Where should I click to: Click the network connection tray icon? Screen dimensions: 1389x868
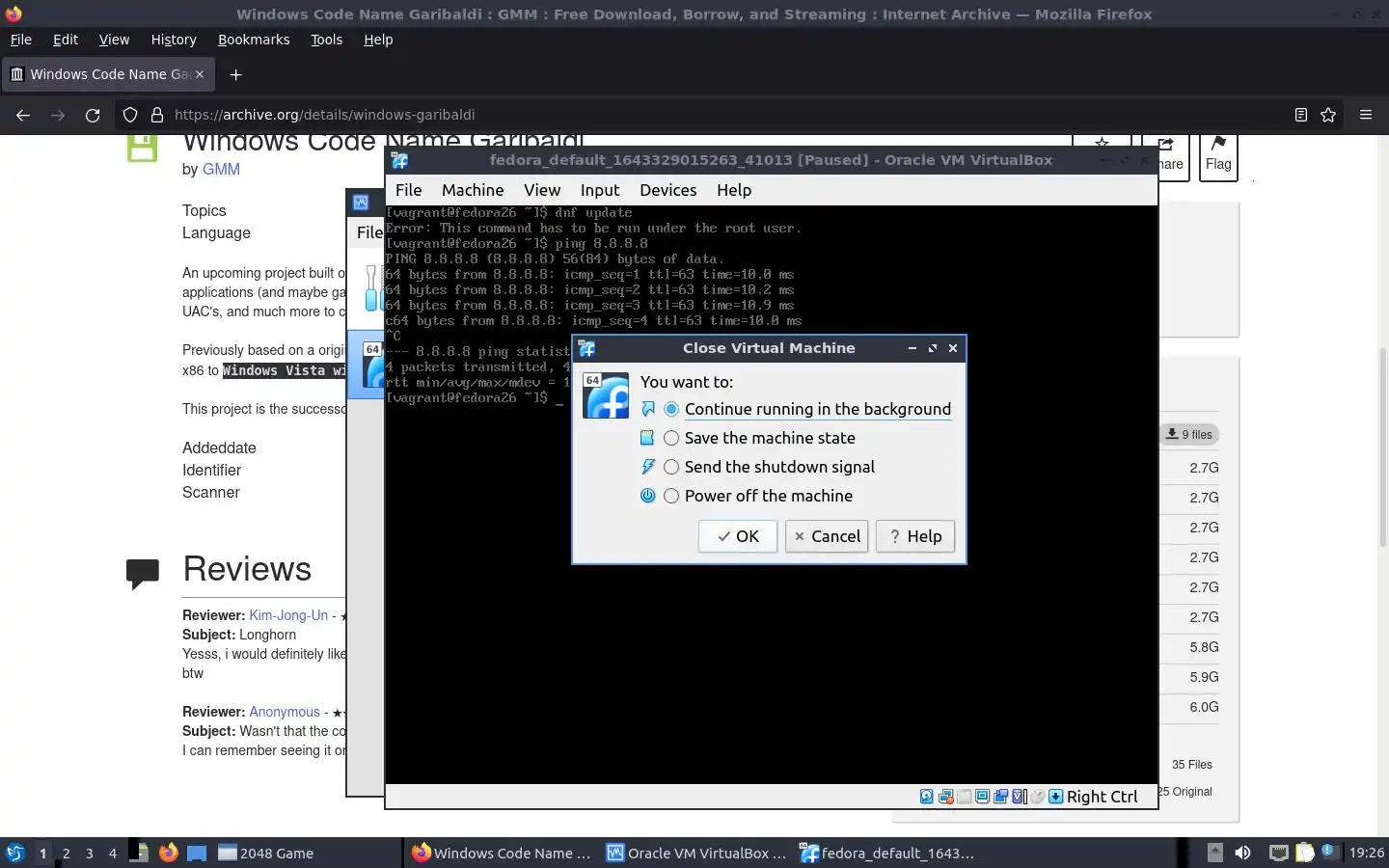(x=1278, y=853)
